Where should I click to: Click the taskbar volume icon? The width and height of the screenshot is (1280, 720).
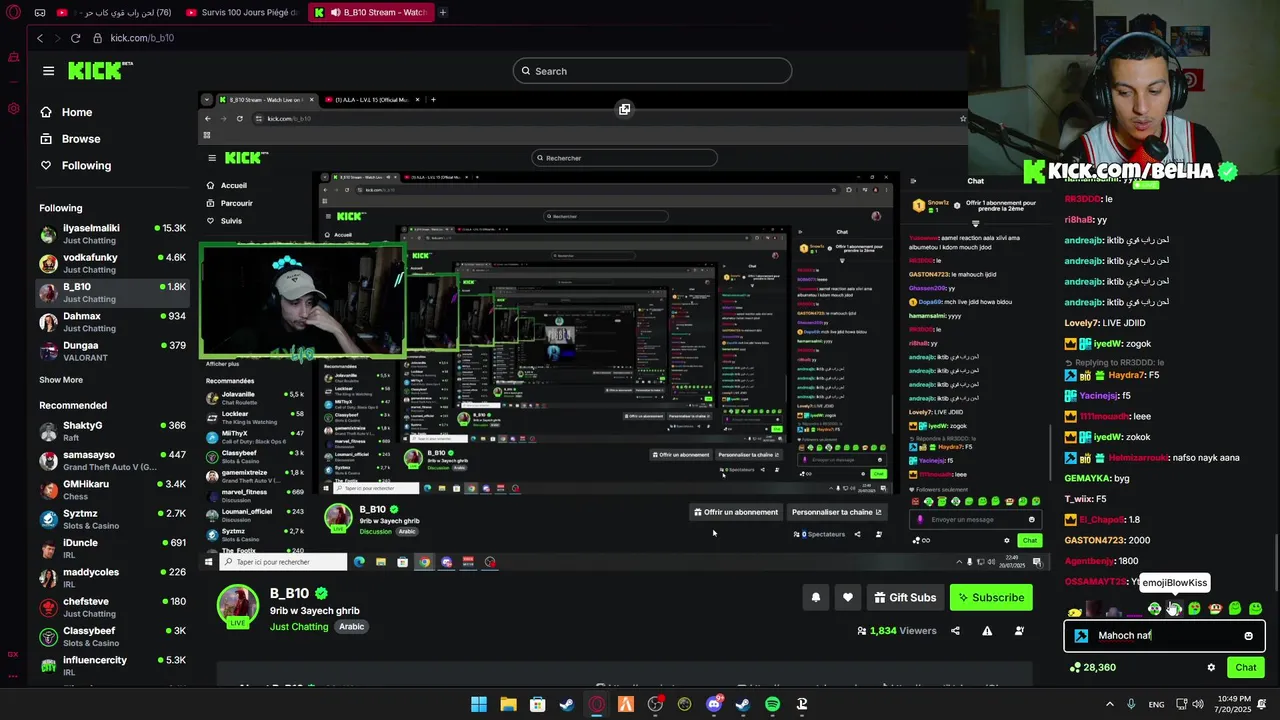point(1198,704)
